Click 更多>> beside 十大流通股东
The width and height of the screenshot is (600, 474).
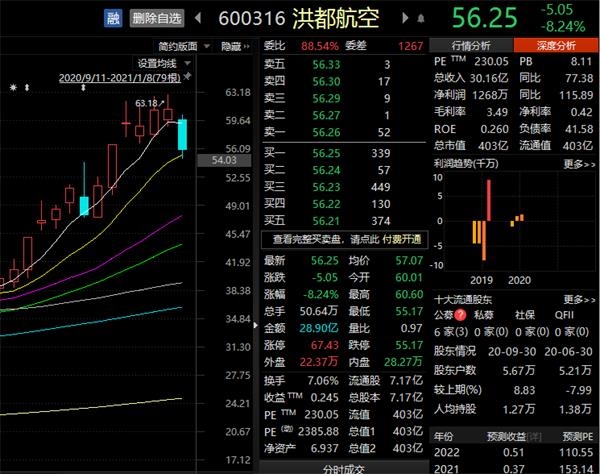(579, 300)
